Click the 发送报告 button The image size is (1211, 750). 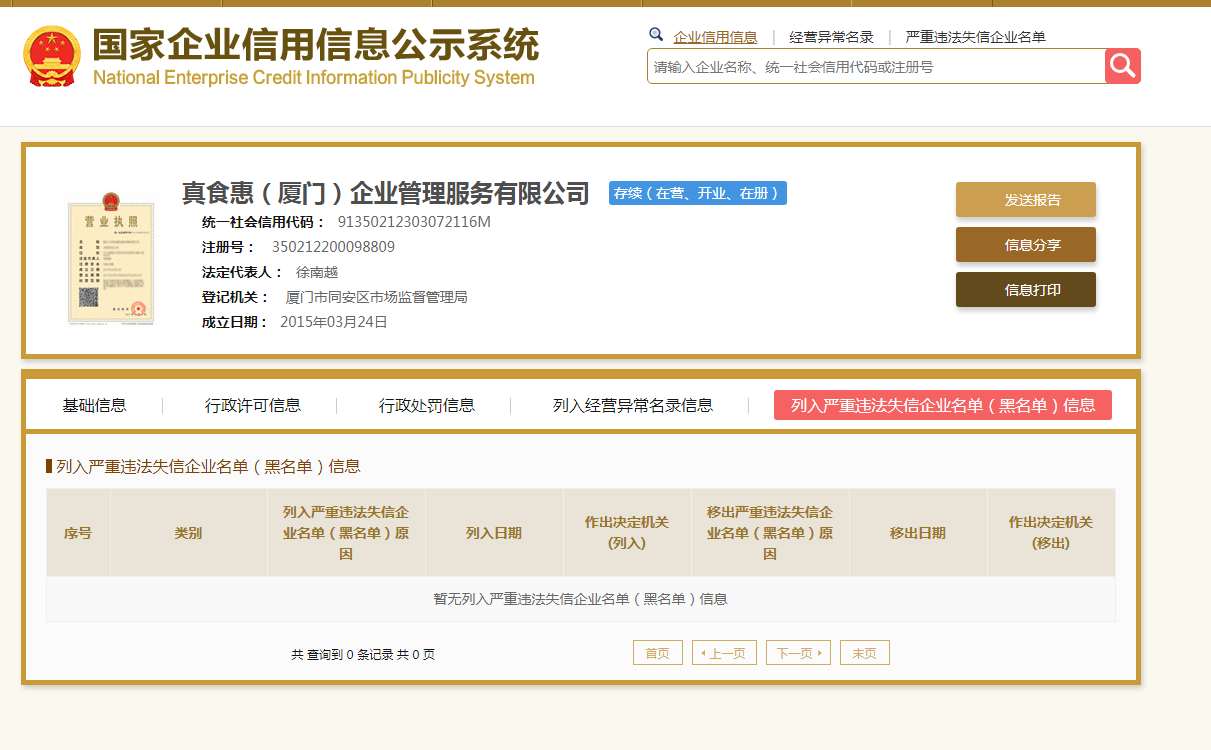[1026, 199]
